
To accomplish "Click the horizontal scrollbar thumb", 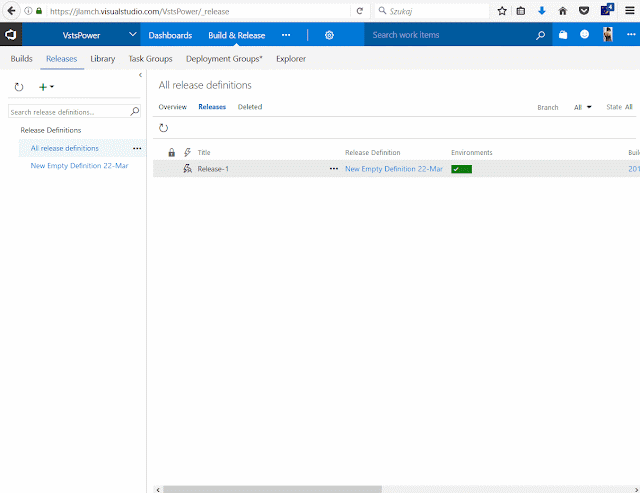I will click(x=272, y=489).
